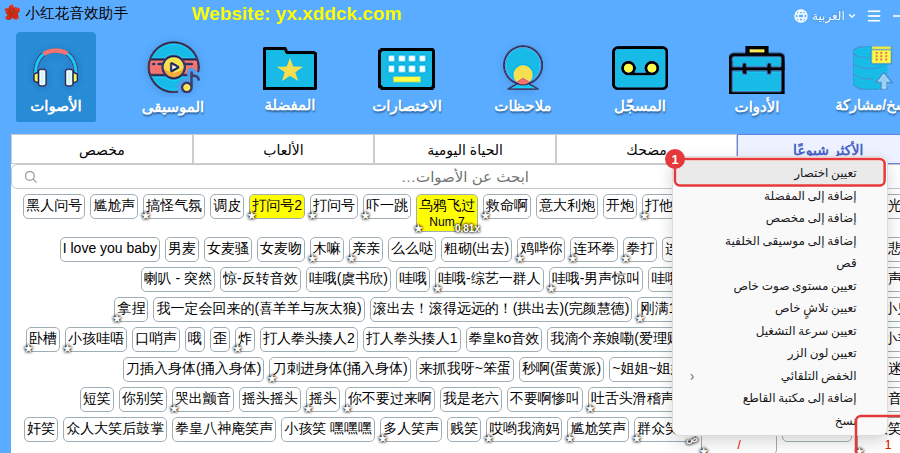Open the الأدوات toolbox section

tap(757, 80)
